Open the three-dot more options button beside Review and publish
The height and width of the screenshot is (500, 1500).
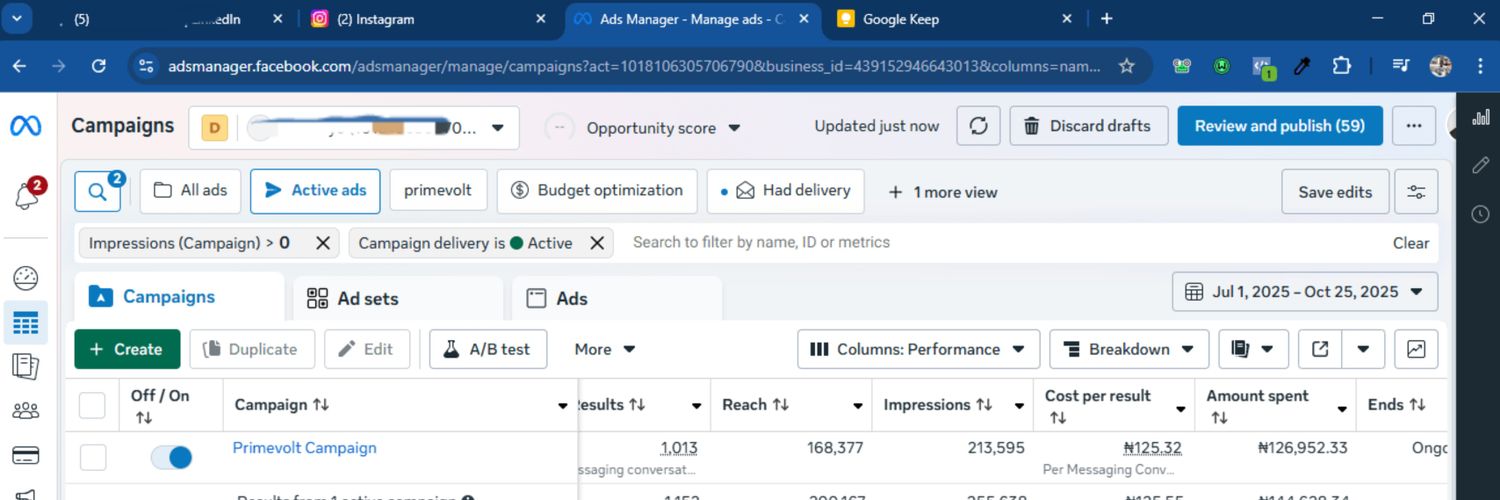tap(1414, 126)
